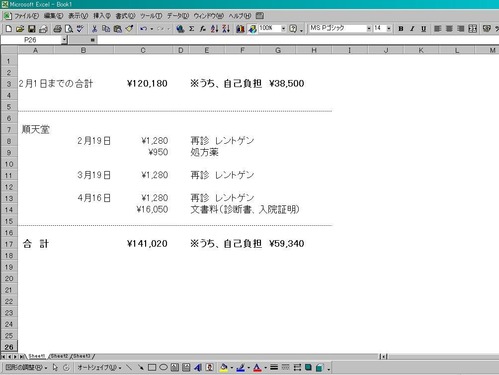Align text left in standard toolbar

pos(437,29)
